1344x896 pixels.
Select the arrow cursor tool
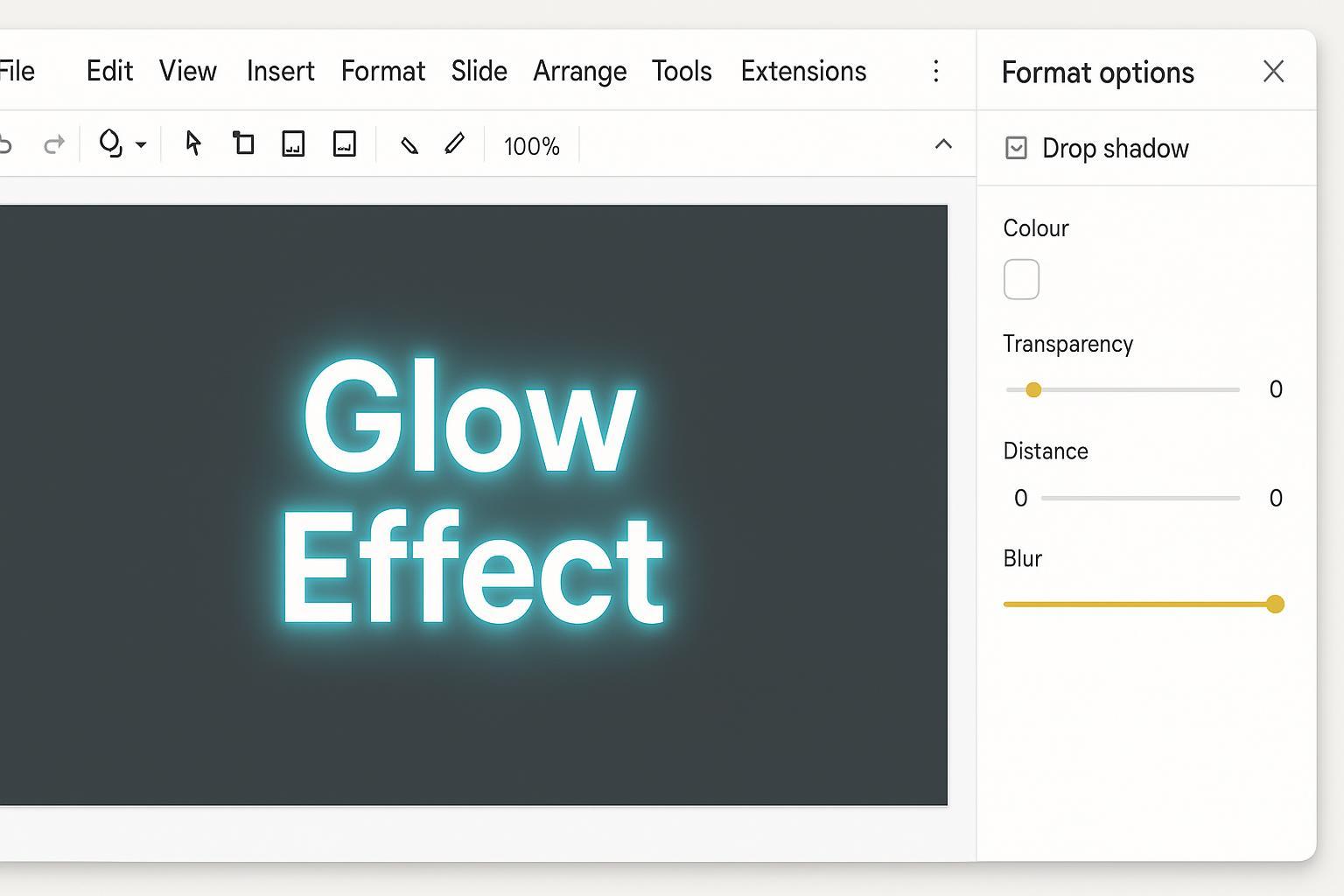193,143
